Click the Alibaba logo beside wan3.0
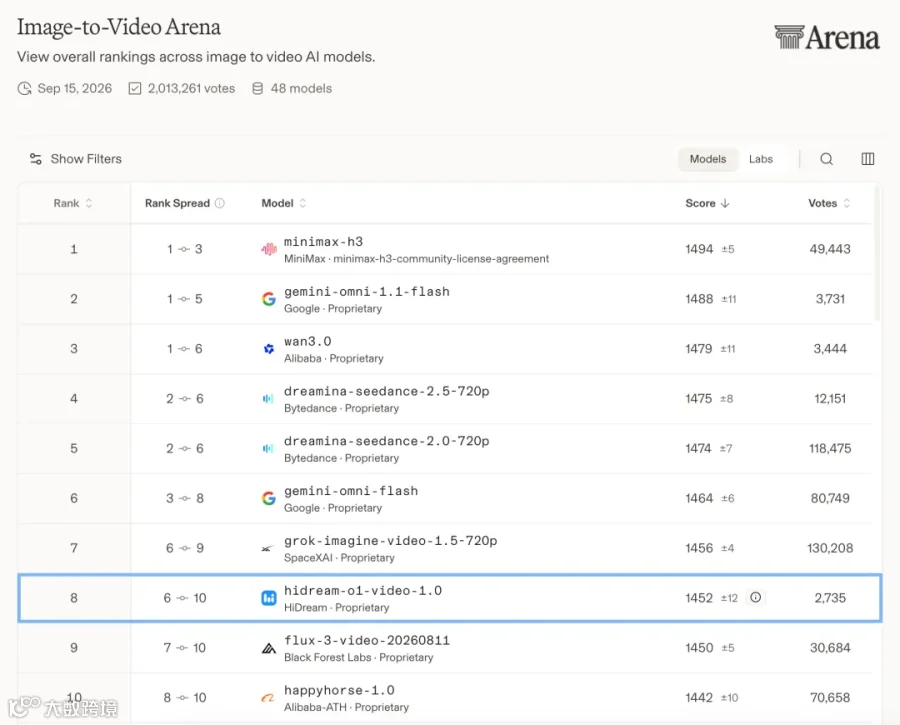 (x=269, y=348)
